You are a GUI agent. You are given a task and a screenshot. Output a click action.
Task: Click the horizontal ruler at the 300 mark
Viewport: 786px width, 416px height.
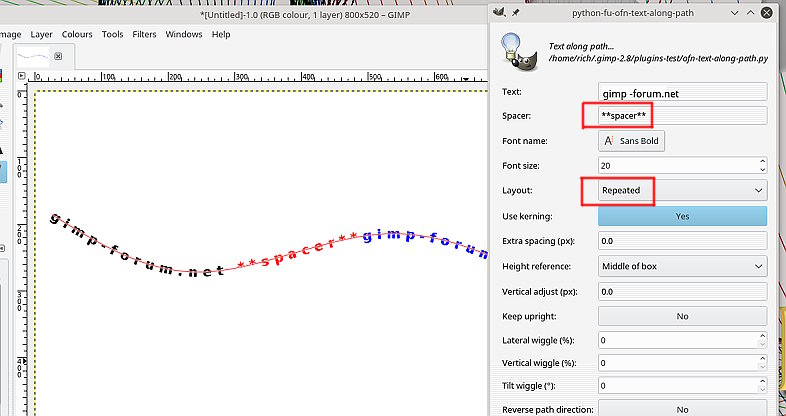tap(242, 77)
